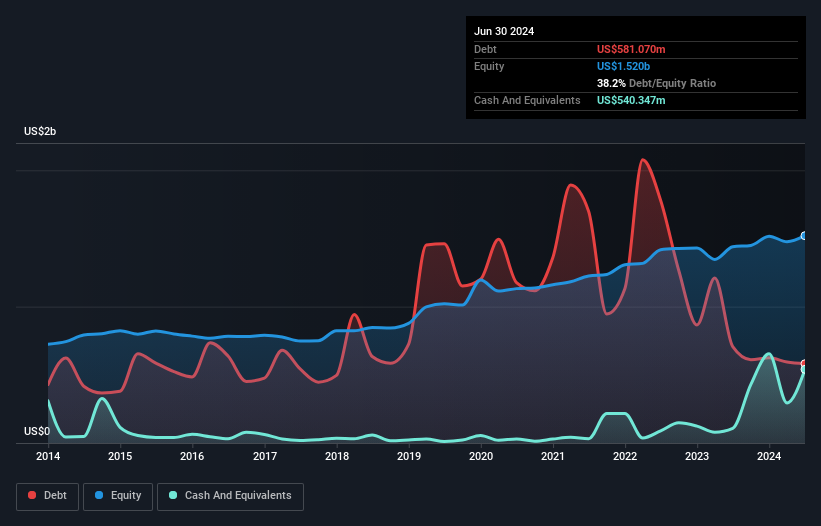
Task: Click the 2014 x-axis label
Action: (48, 456)
